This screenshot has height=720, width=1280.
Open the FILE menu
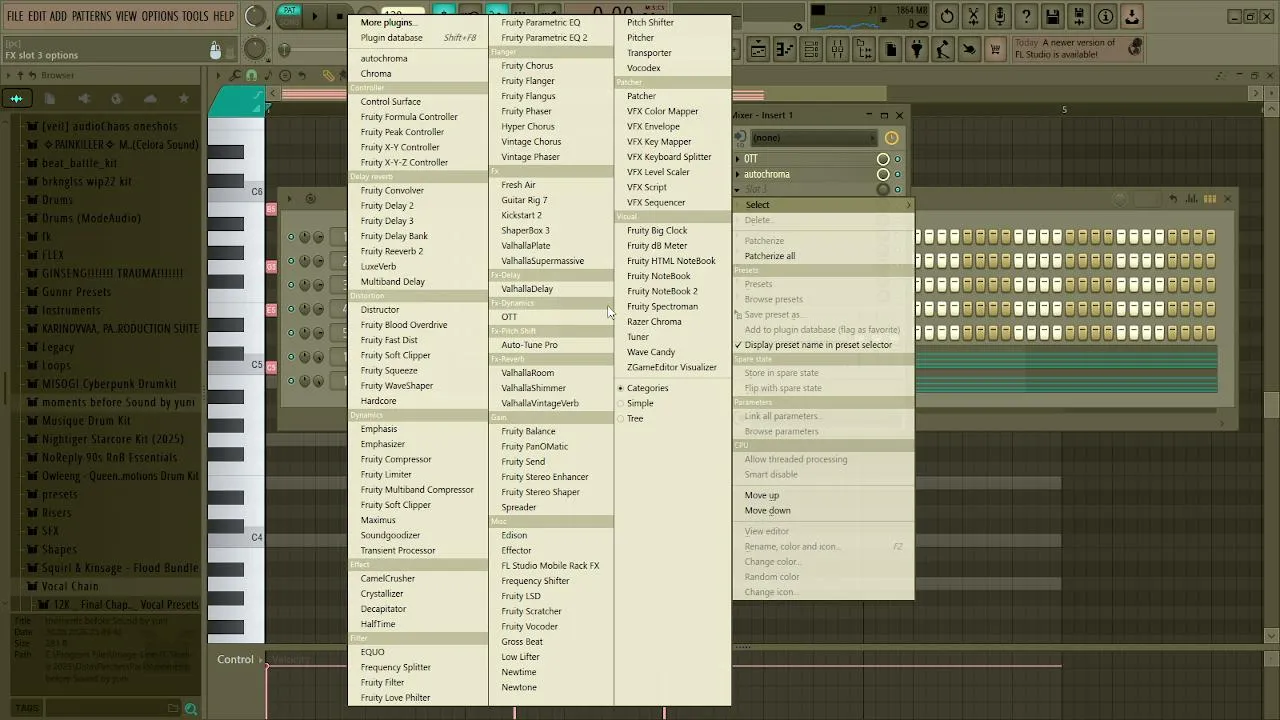coord(15,16)
